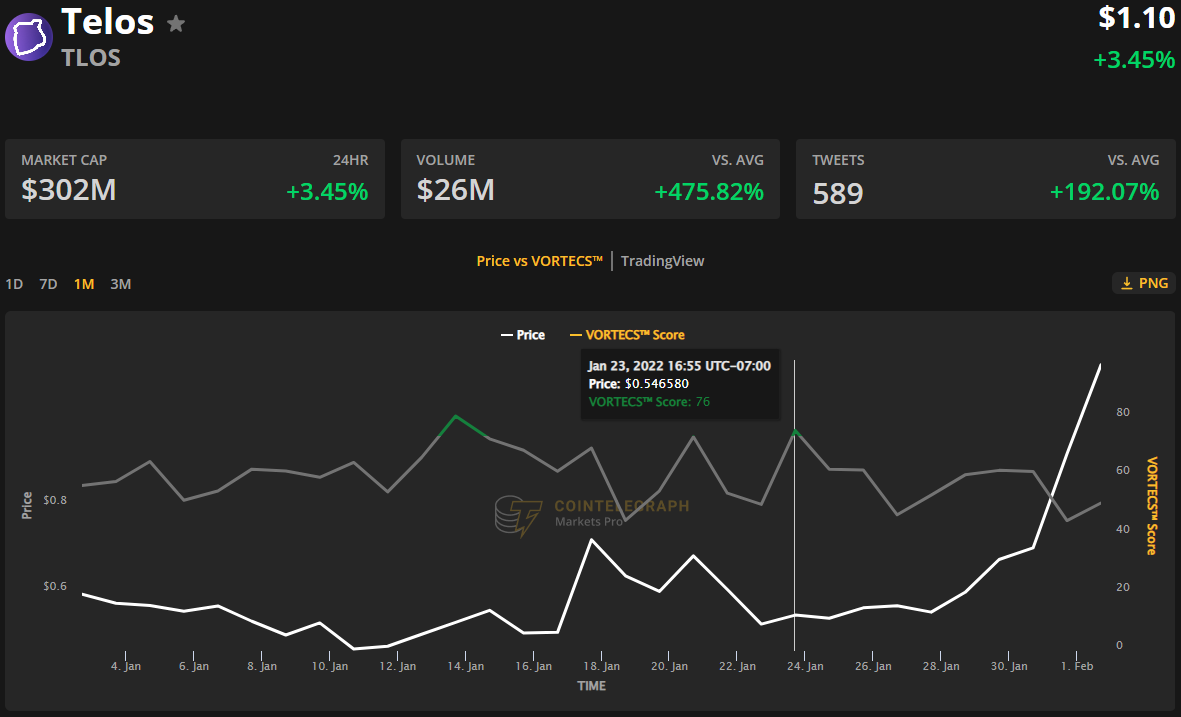Viewport: 1181px width, 717px height.
Task: Click the green VORTECS peak near 14 Jan
Action: coord(456,415)
